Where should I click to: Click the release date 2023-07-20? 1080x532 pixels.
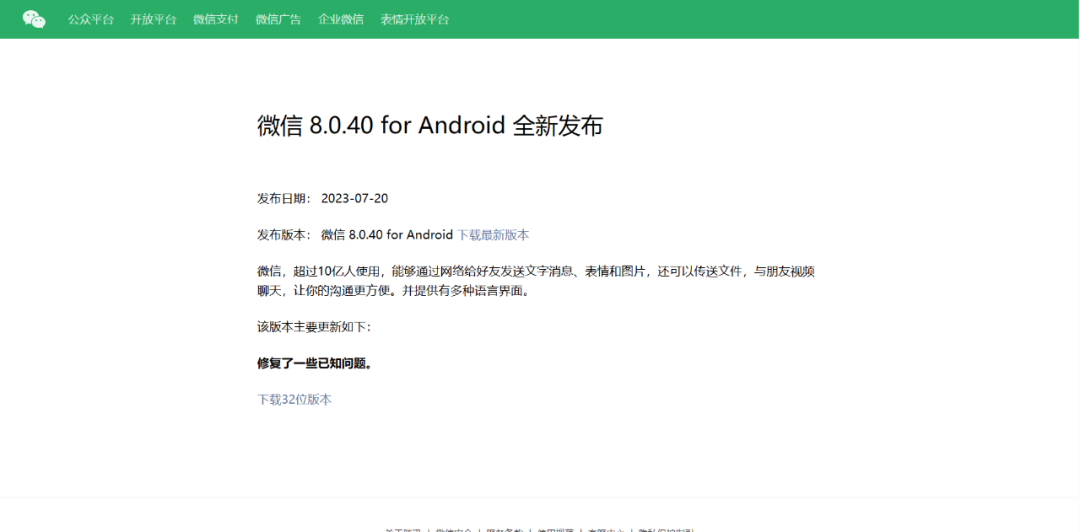355,198
